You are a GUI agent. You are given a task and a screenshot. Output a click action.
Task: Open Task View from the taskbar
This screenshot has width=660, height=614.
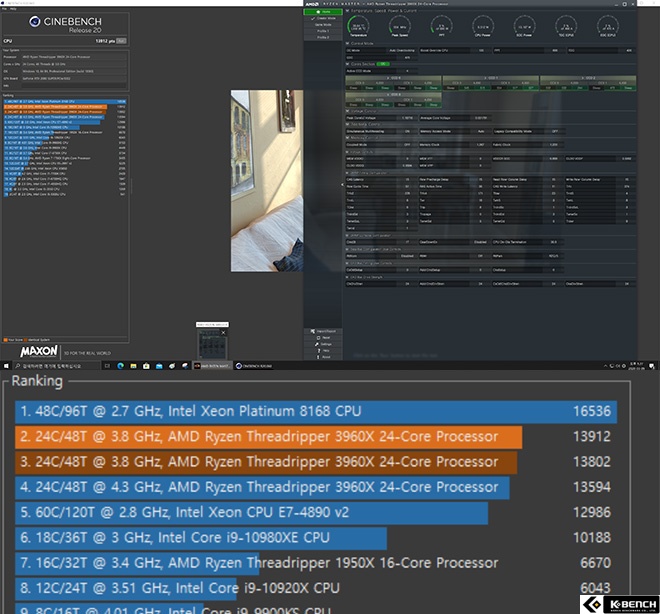(107, 366)
